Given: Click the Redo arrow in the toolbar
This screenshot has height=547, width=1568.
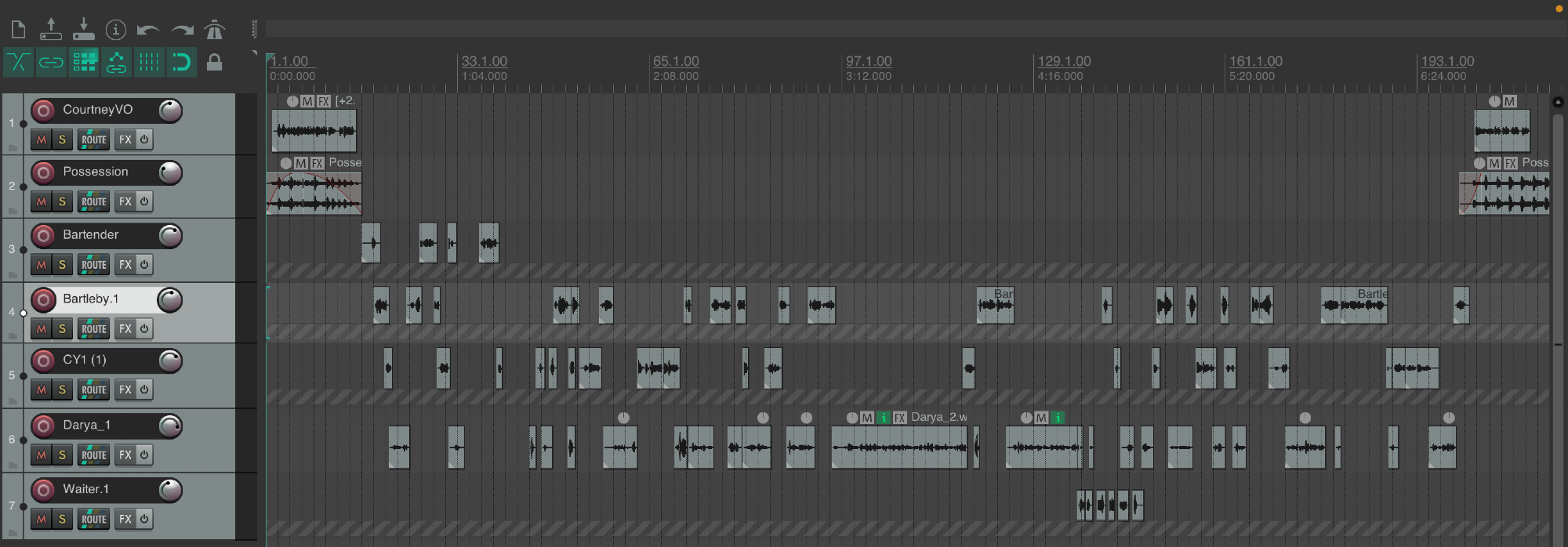Looking at the screenshot, I should point(182,30).
